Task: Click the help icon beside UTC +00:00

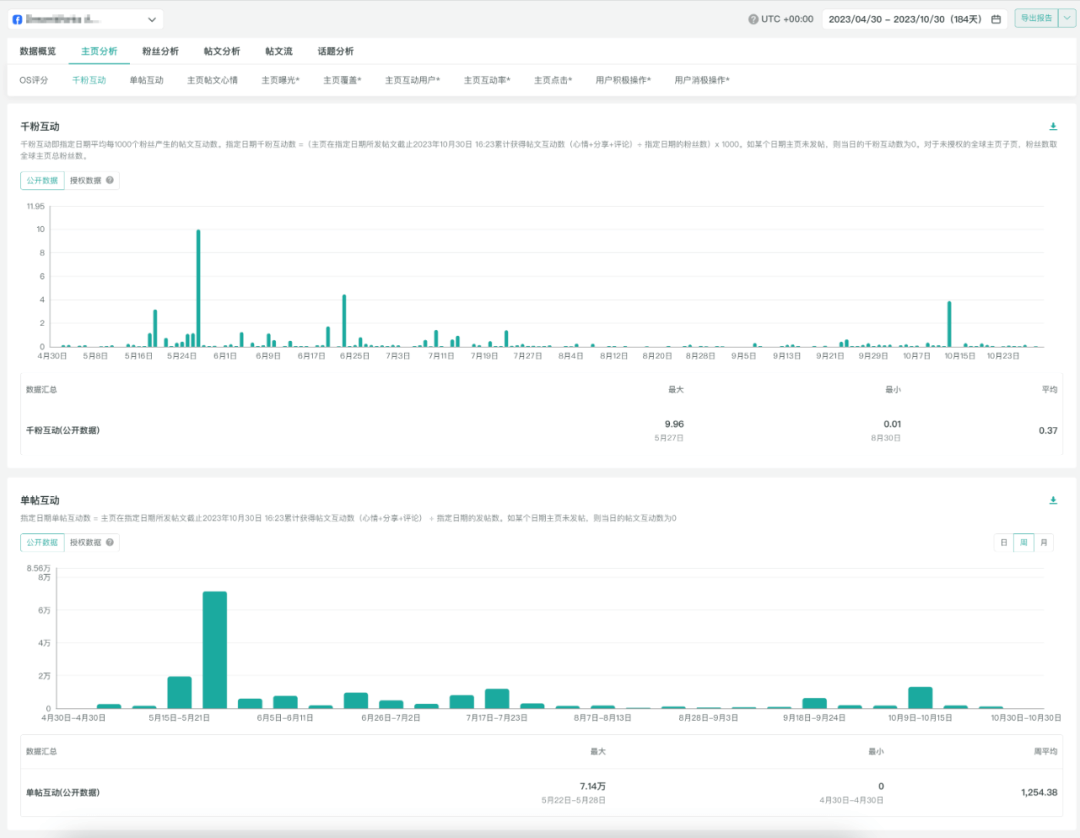Action: pyautogui.click(x=753, y=19)
